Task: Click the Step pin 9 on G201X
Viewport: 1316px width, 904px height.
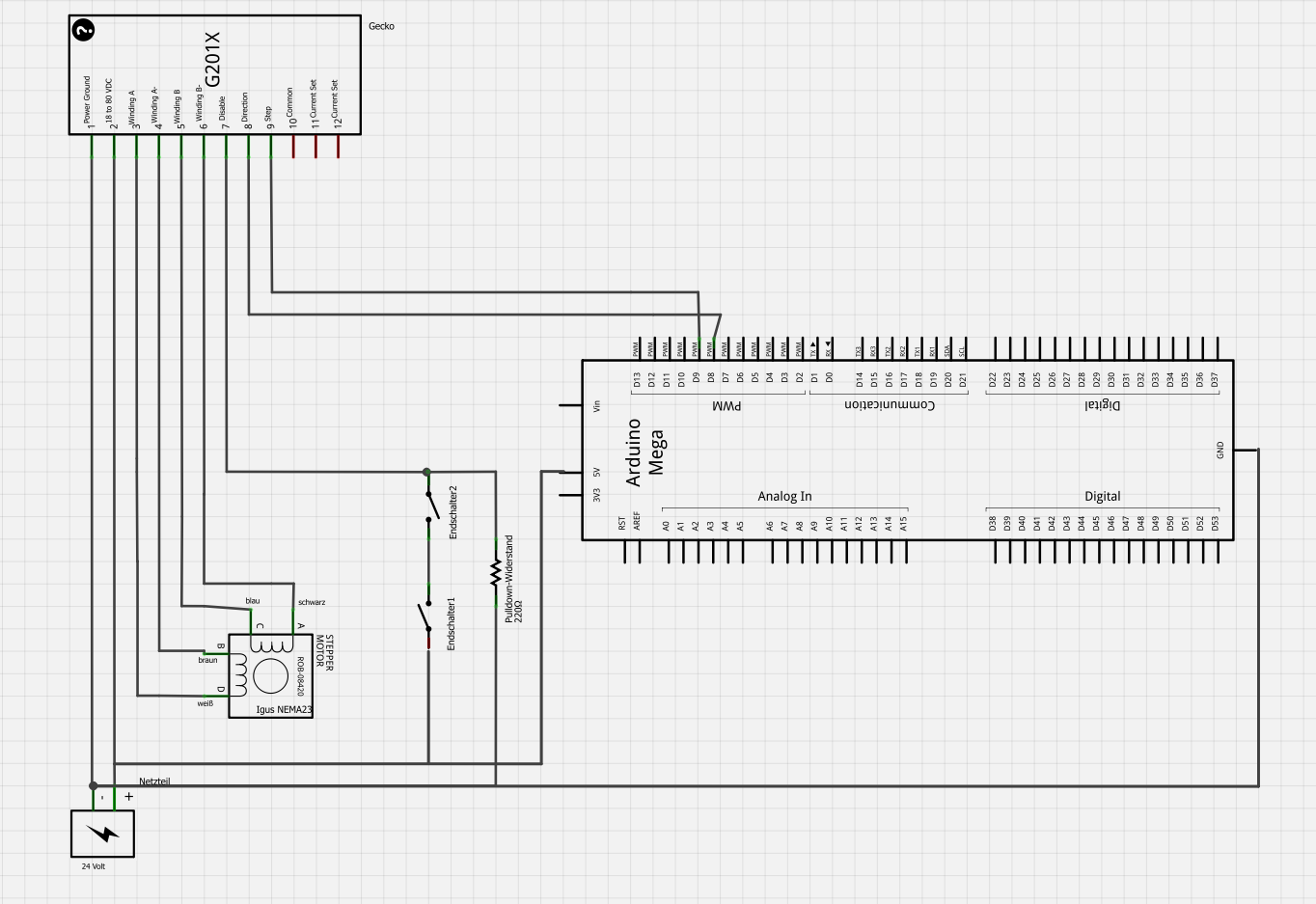Action: (x=271, y=145)
